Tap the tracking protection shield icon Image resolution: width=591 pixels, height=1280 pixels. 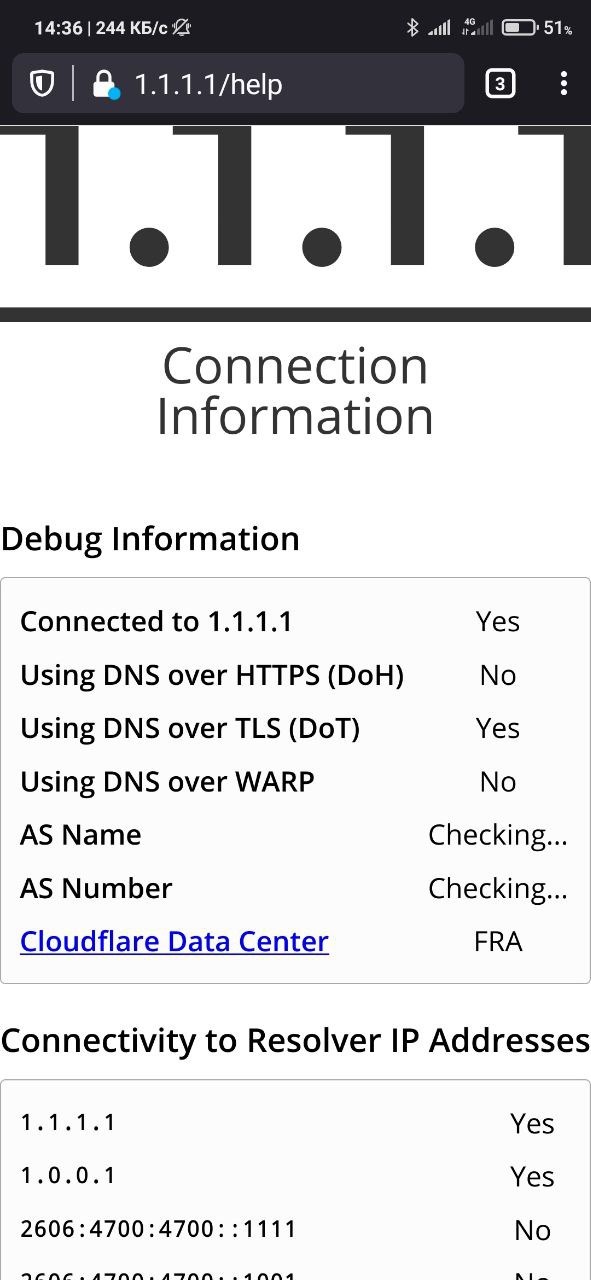pyautogui.click(x=42, y=84)
